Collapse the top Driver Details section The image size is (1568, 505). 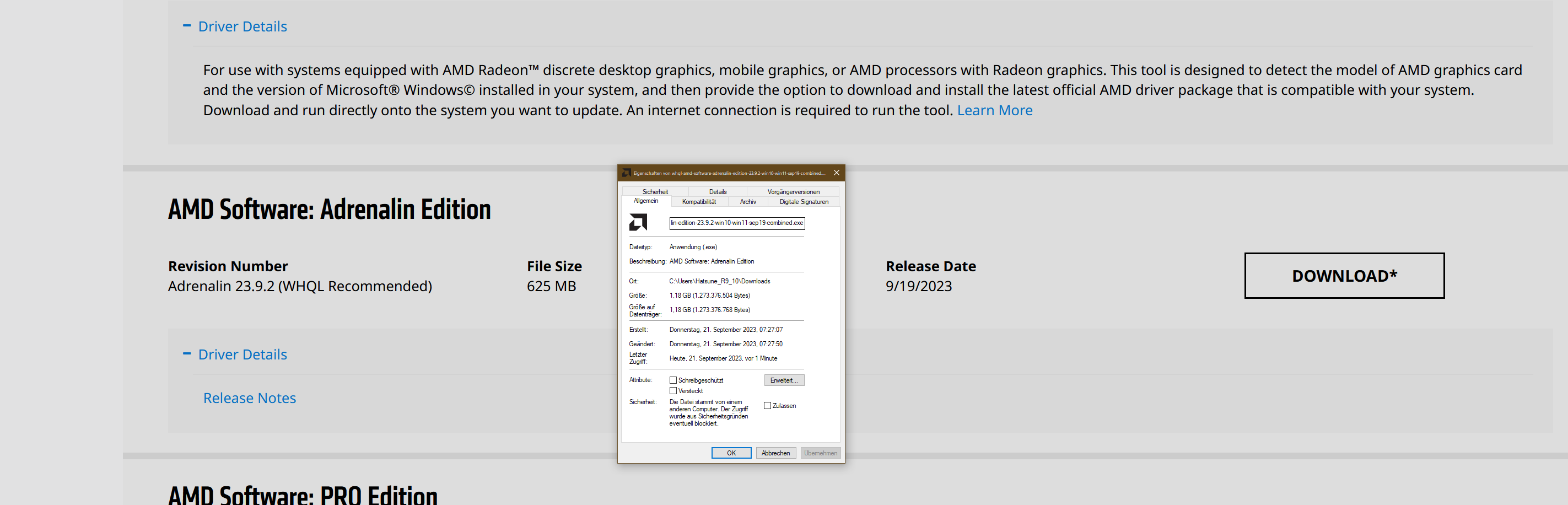coord(235,26)
